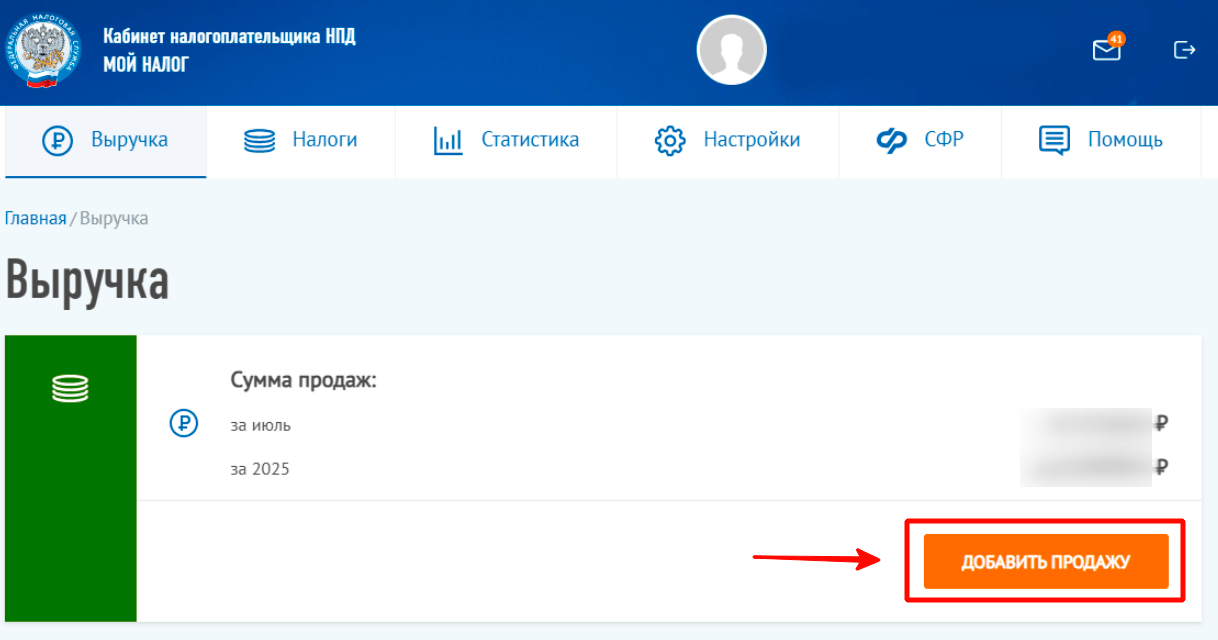
Task: Click the bar chart icon beside Статистика
Action: point(448,141)
